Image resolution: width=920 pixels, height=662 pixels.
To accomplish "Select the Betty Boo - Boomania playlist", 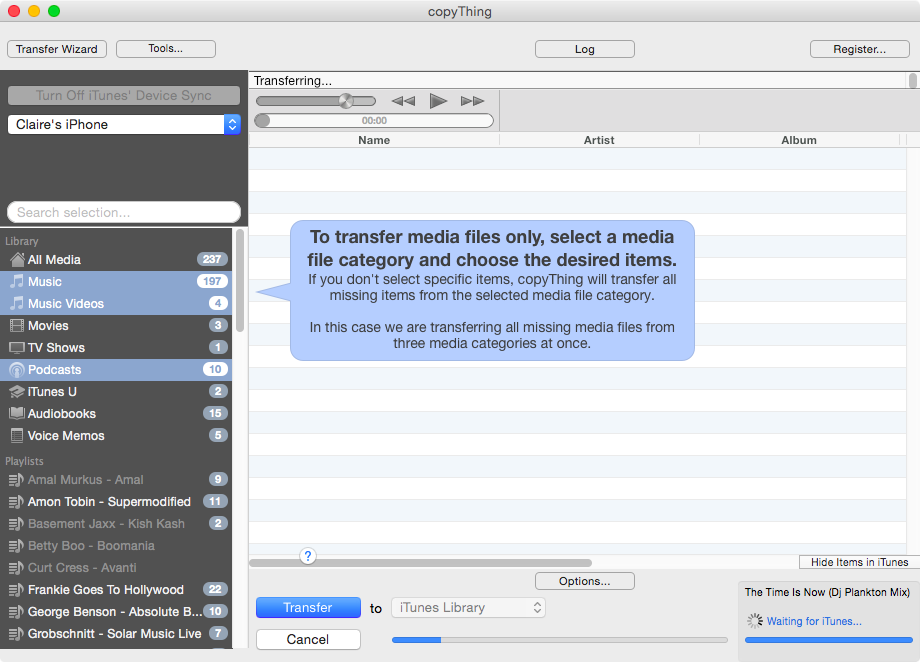I will [x=116, y=546].
